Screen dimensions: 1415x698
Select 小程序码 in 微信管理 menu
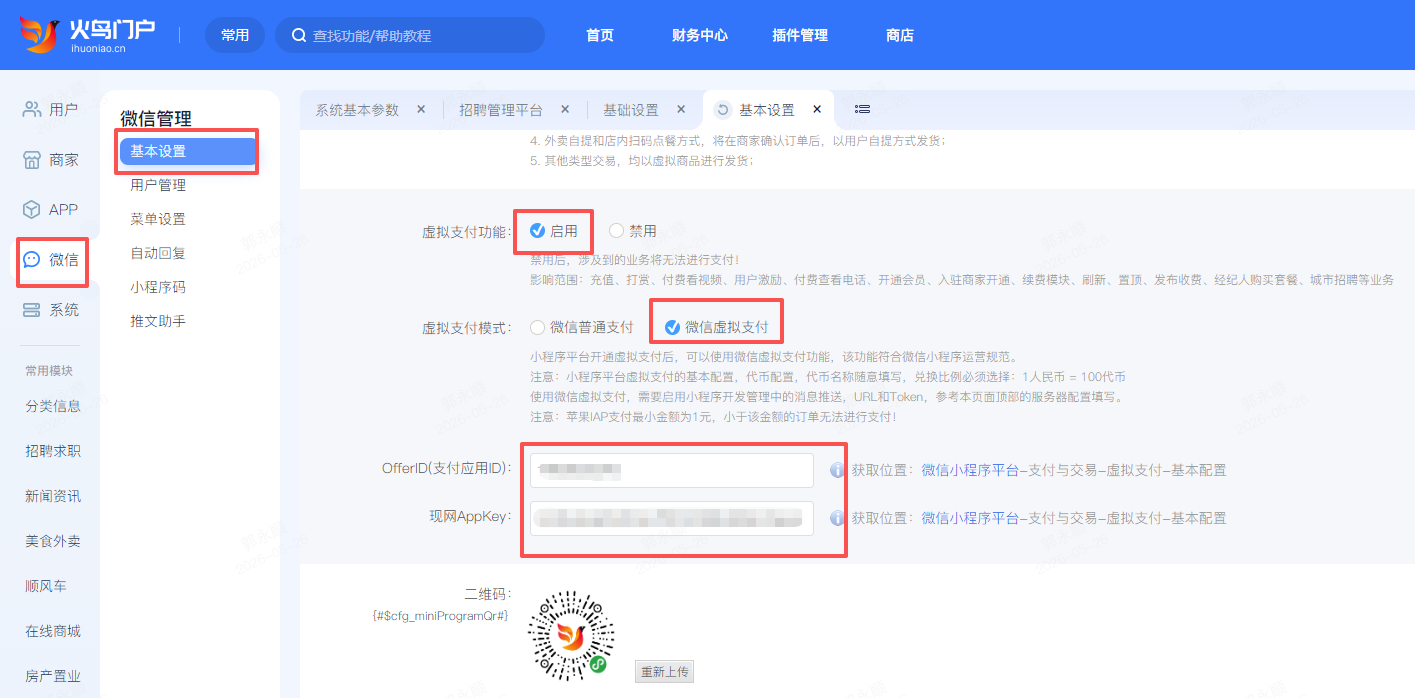click(x=158, y=287)
